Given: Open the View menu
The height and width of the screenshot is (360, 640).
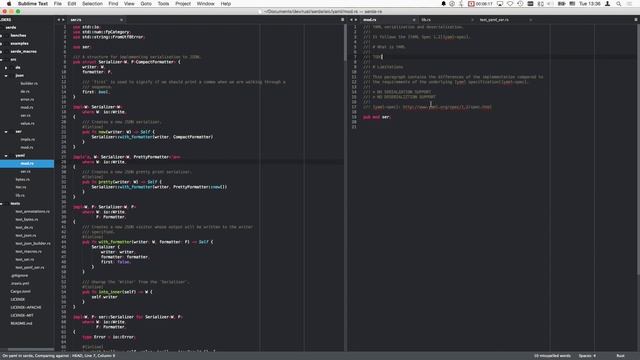Looking at the screenshot, I should (x=129, y=4).
